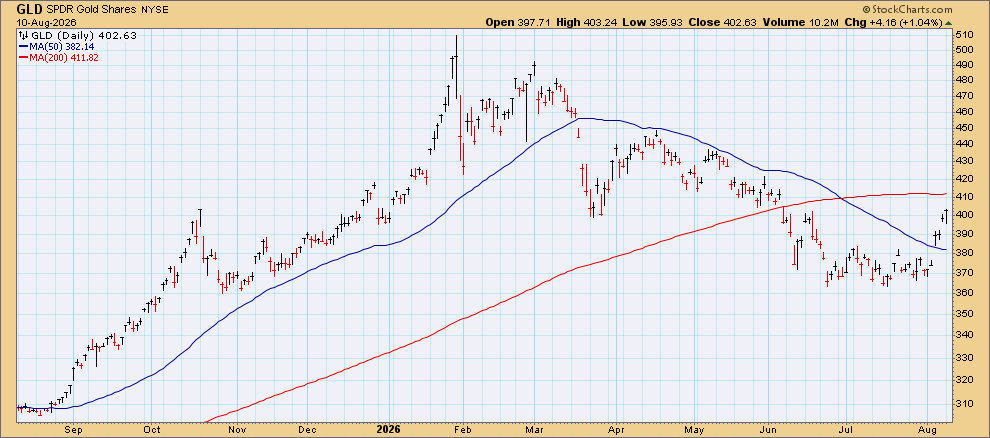Click the Dec month axis label
Image resolution: width=990 pixels, height=438 pixels.
[307, 428]
